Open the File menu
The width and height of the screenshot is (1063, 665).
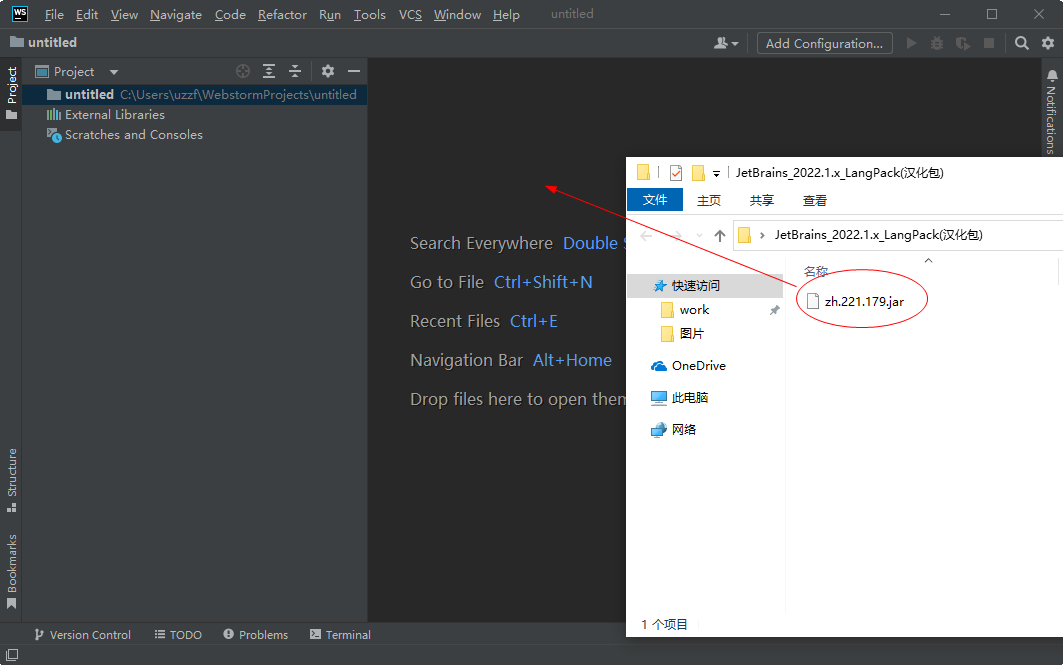click(54, 14)
